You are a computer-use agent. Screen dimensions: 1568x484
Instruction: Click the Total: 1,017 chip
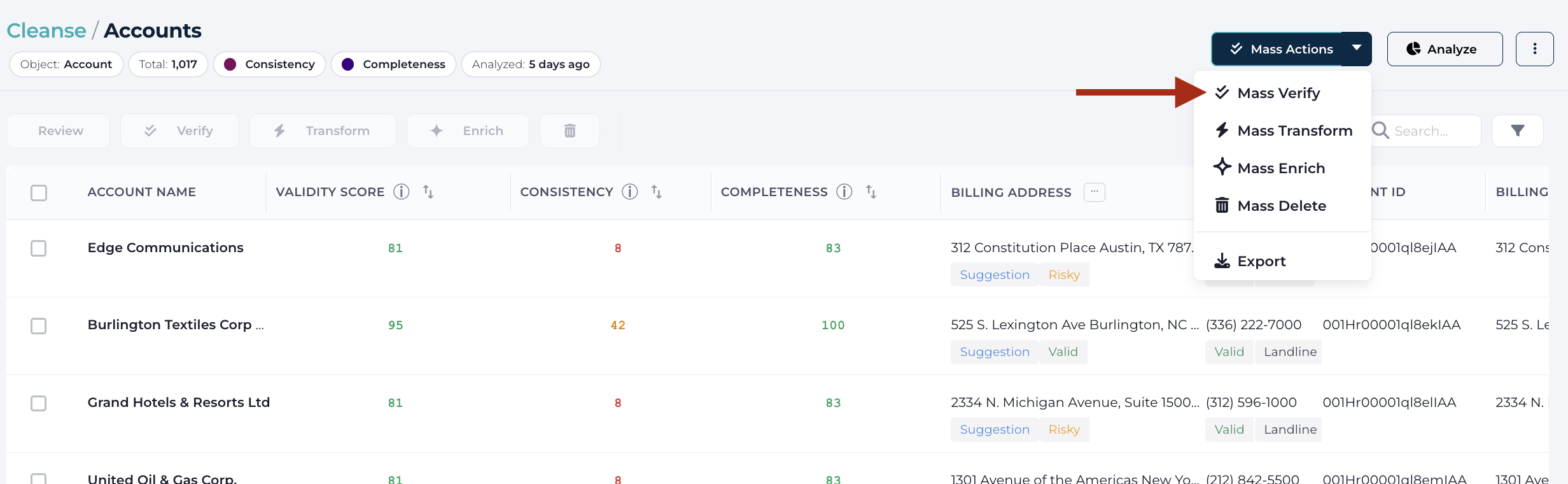168,64
